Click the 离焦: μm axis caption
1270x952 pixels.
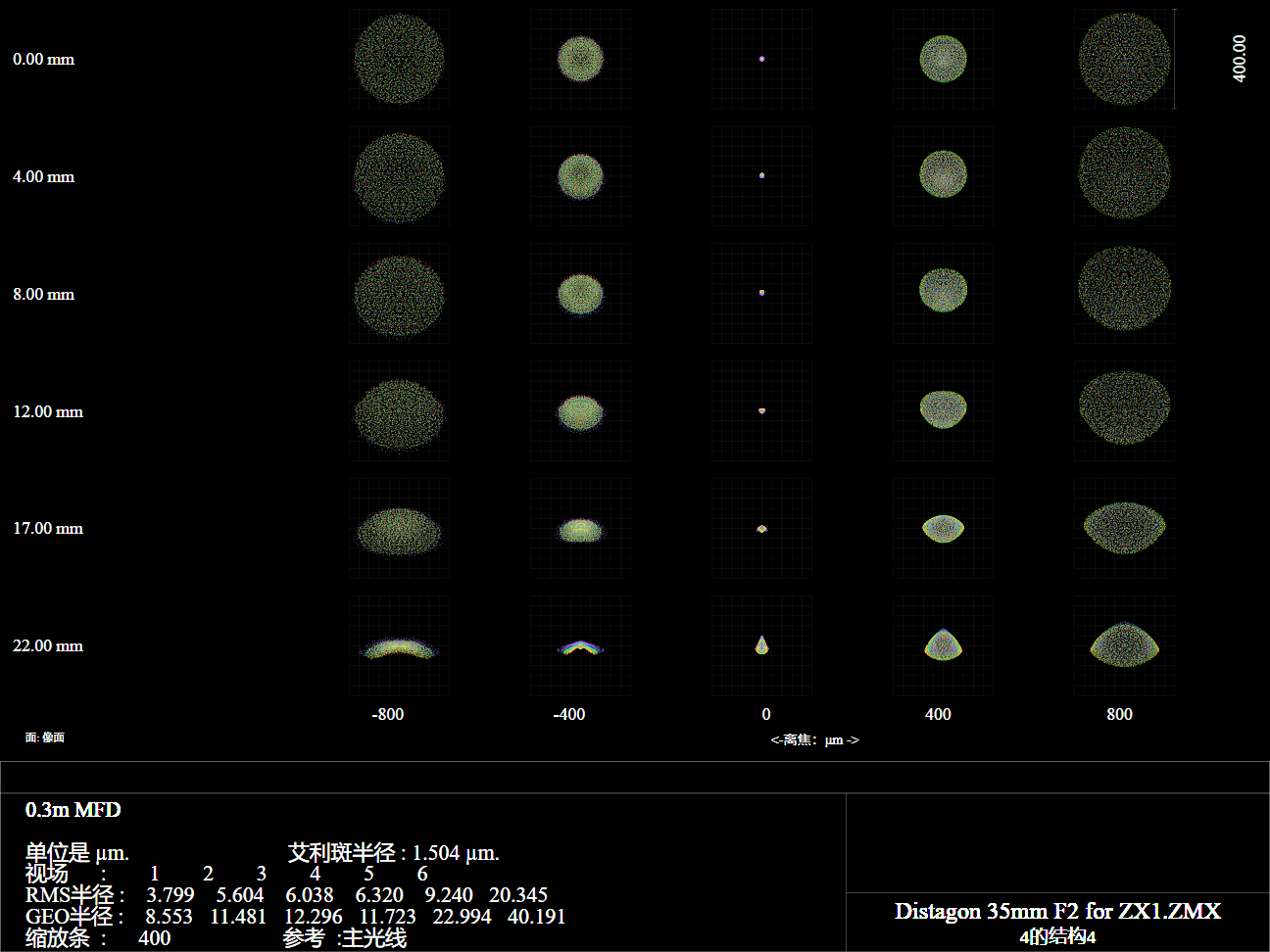point(814,740)
